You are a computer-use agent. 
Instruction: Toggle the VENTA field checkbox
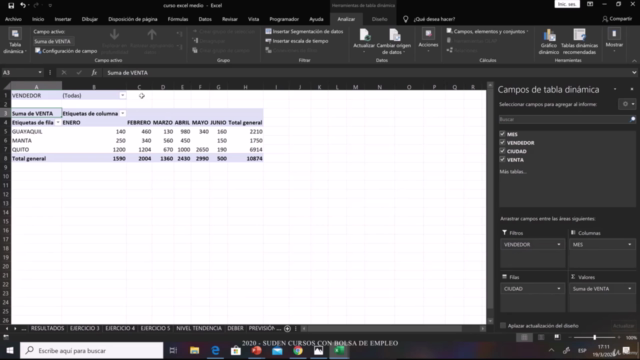point(502,160)
